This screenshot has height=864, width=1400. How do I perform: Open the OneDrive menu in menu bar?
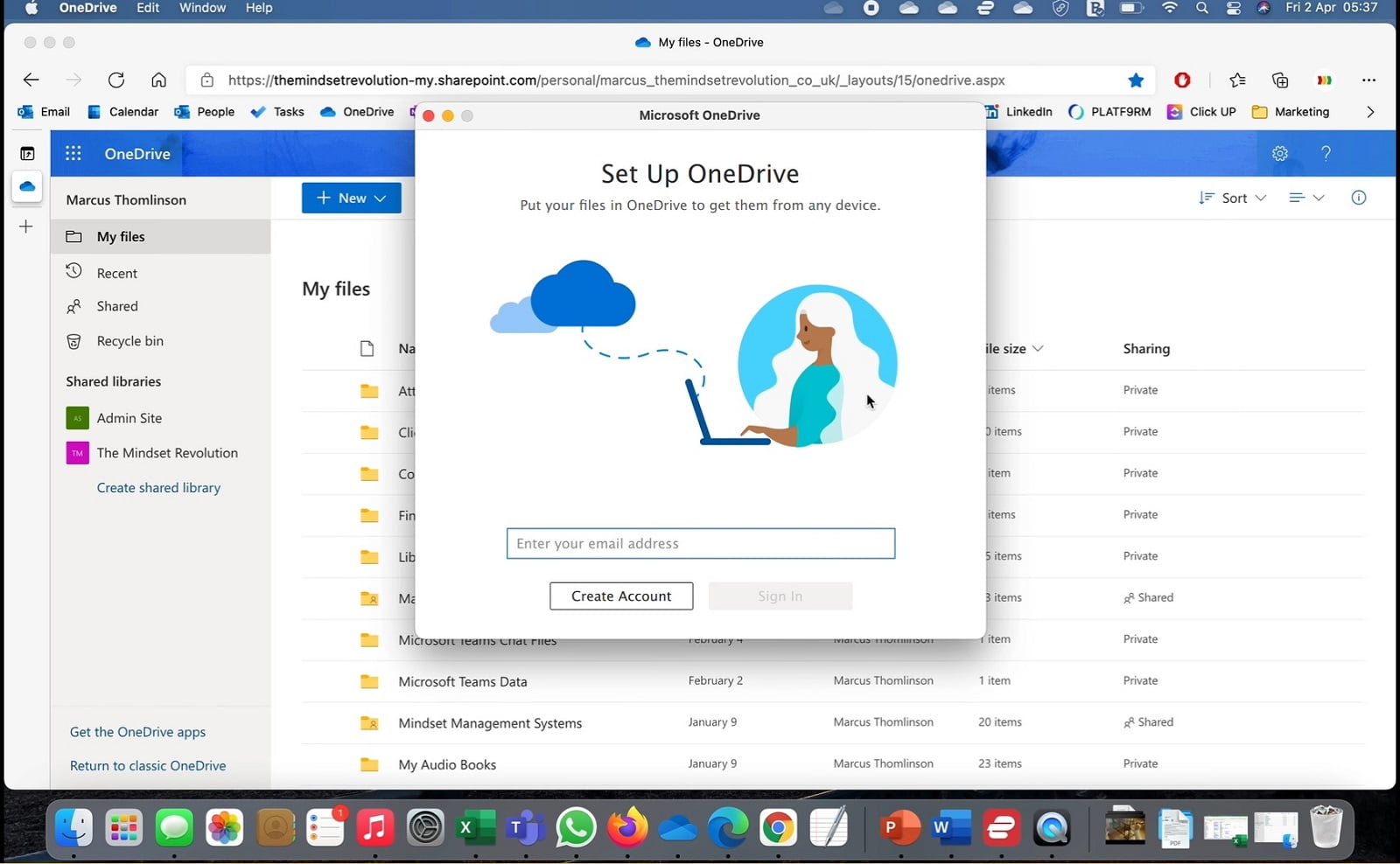coord(87,8)
